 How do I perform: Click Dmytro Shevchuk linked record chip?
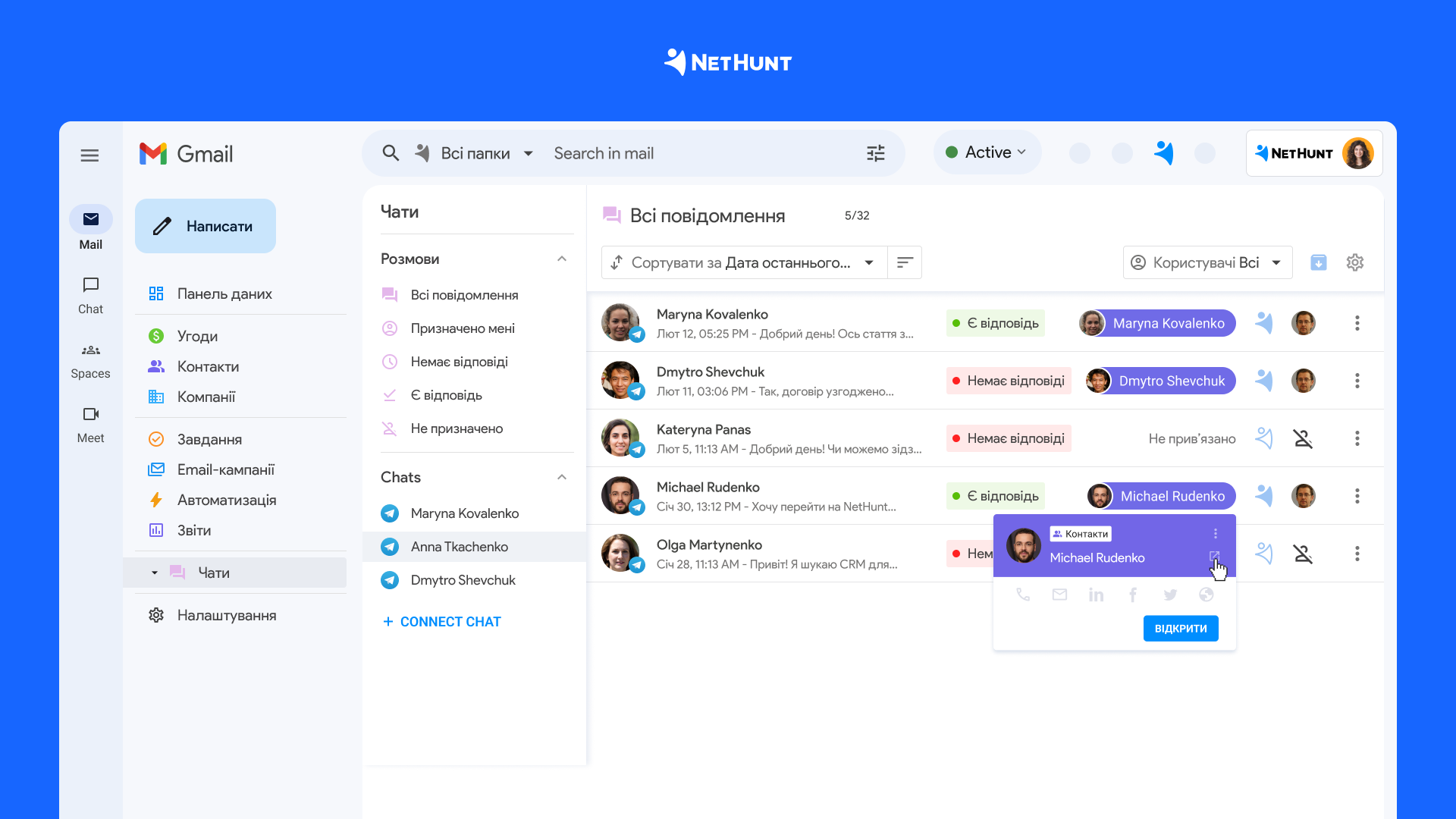point(1161,381)
